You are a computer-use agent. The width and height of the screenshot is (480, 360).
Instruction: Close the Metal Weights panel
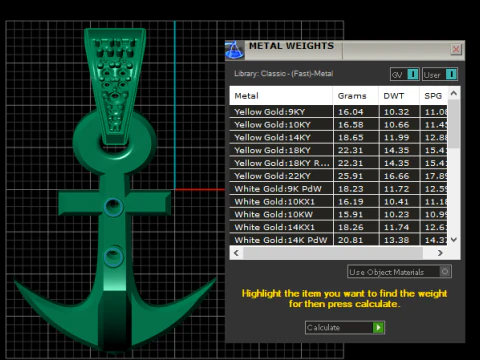[x=456, y=50]
